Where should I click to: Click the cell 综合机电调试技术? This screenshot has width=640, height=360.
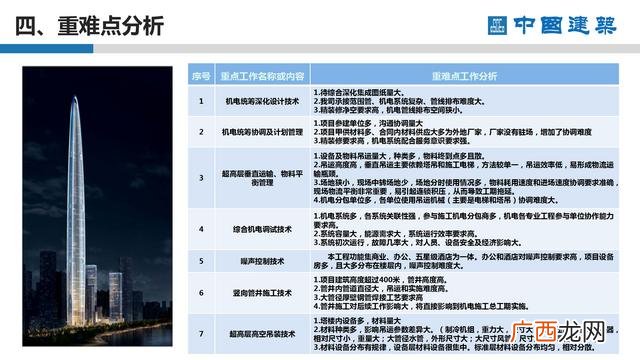pos(262,229)
